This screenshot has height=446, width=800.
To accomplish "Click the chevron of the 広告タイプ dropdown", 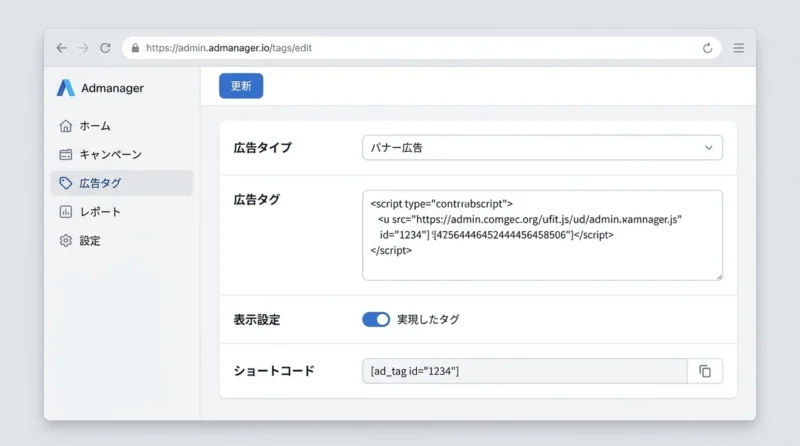I will point(708,148).
